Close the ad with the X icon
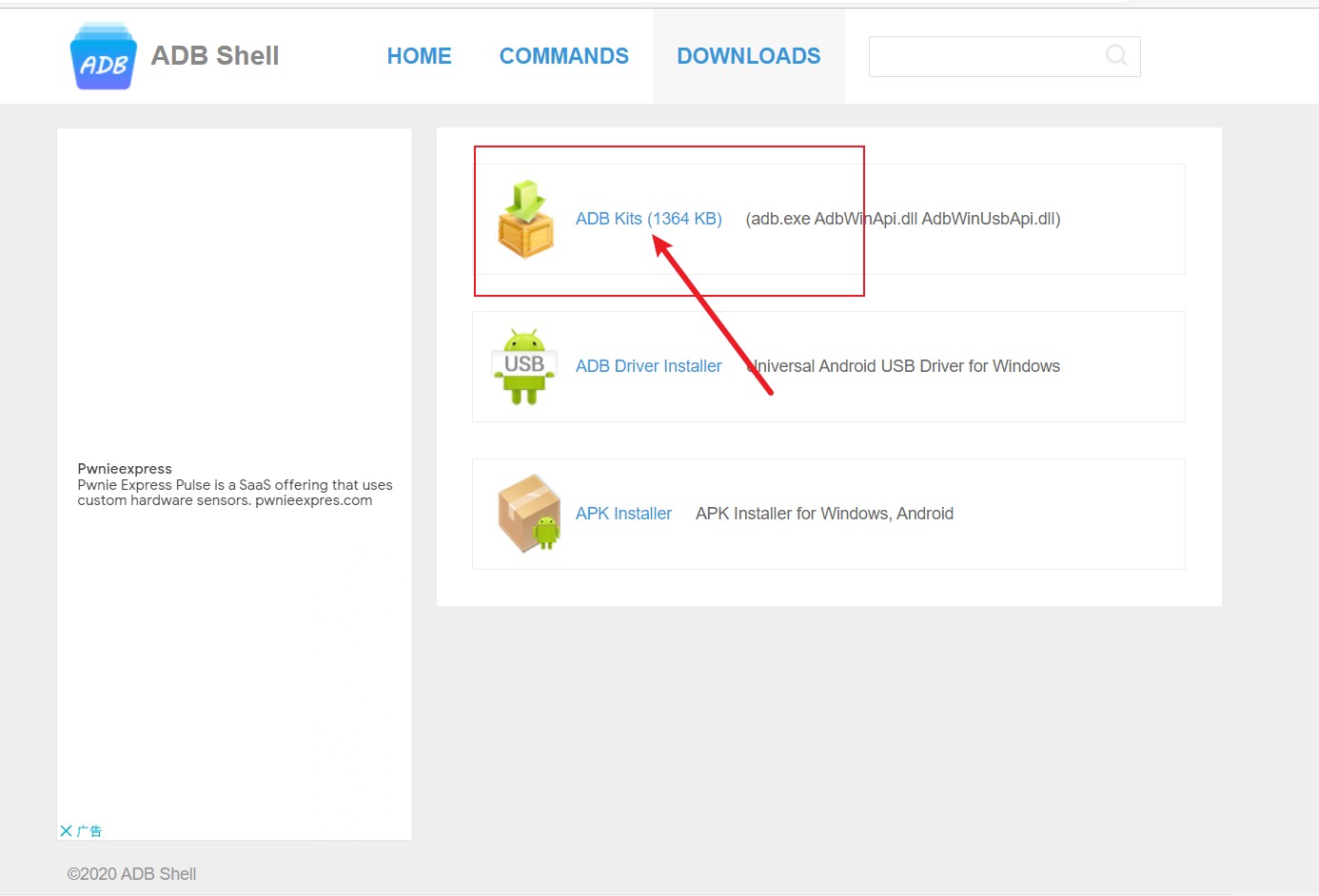Image resolution: width=1319 pixels, height=896 pixels. pyautogui.click(x=66, y=830)
